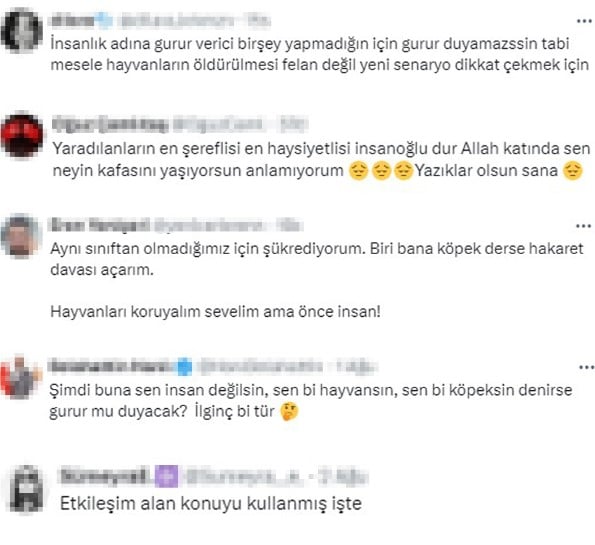Open the fourth commenter's avatar

[20, 378]
